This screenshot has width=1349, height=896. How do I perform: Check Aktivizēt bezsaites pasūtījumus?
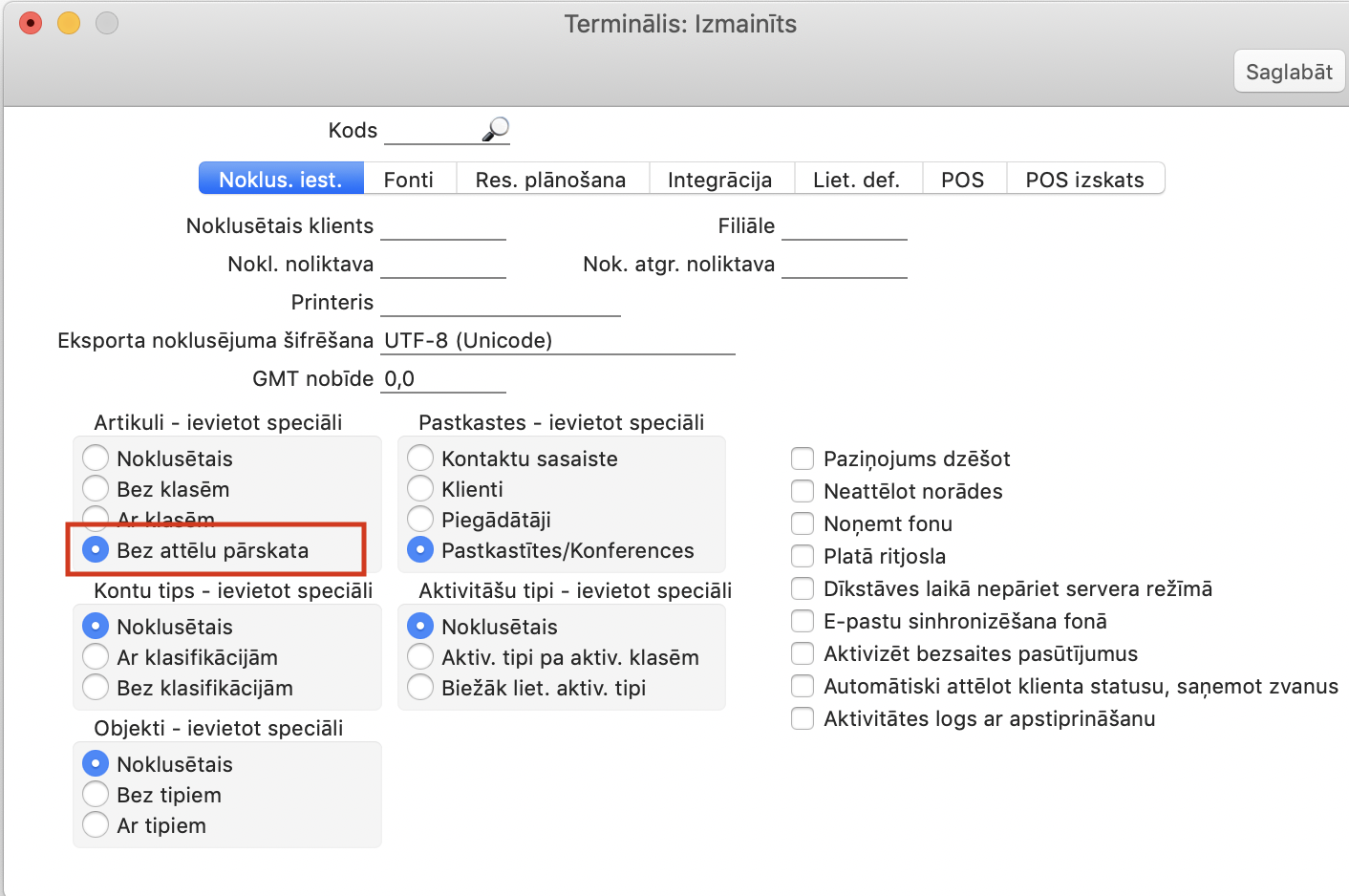(x=803, y=653)
